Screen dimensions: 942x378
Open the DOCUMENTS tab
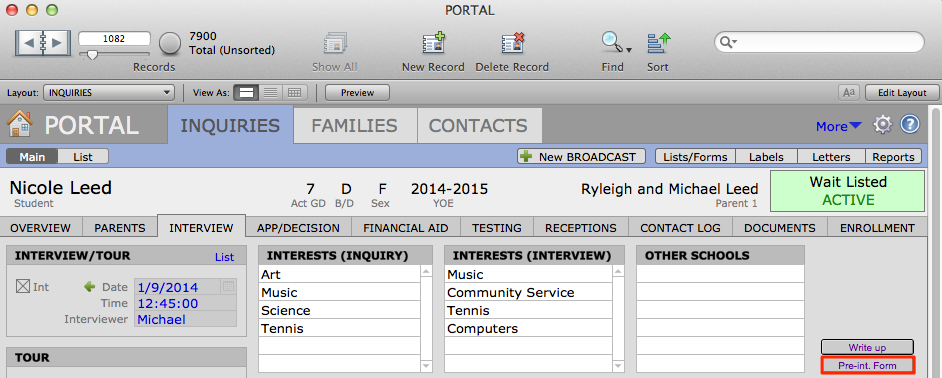tap(780, 228)
